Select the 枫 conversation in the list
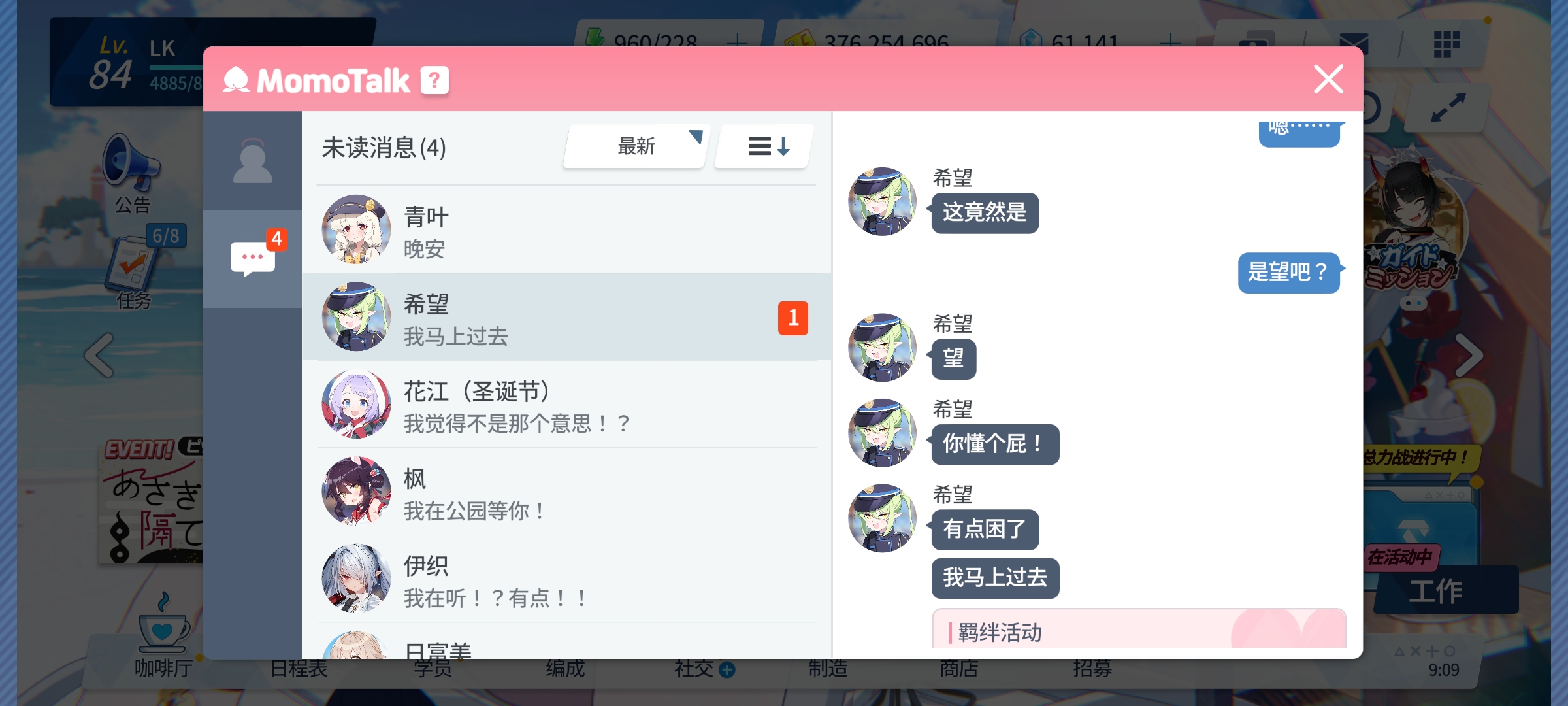This screenshot has height=706, width=1568. [x=566, y=492]
